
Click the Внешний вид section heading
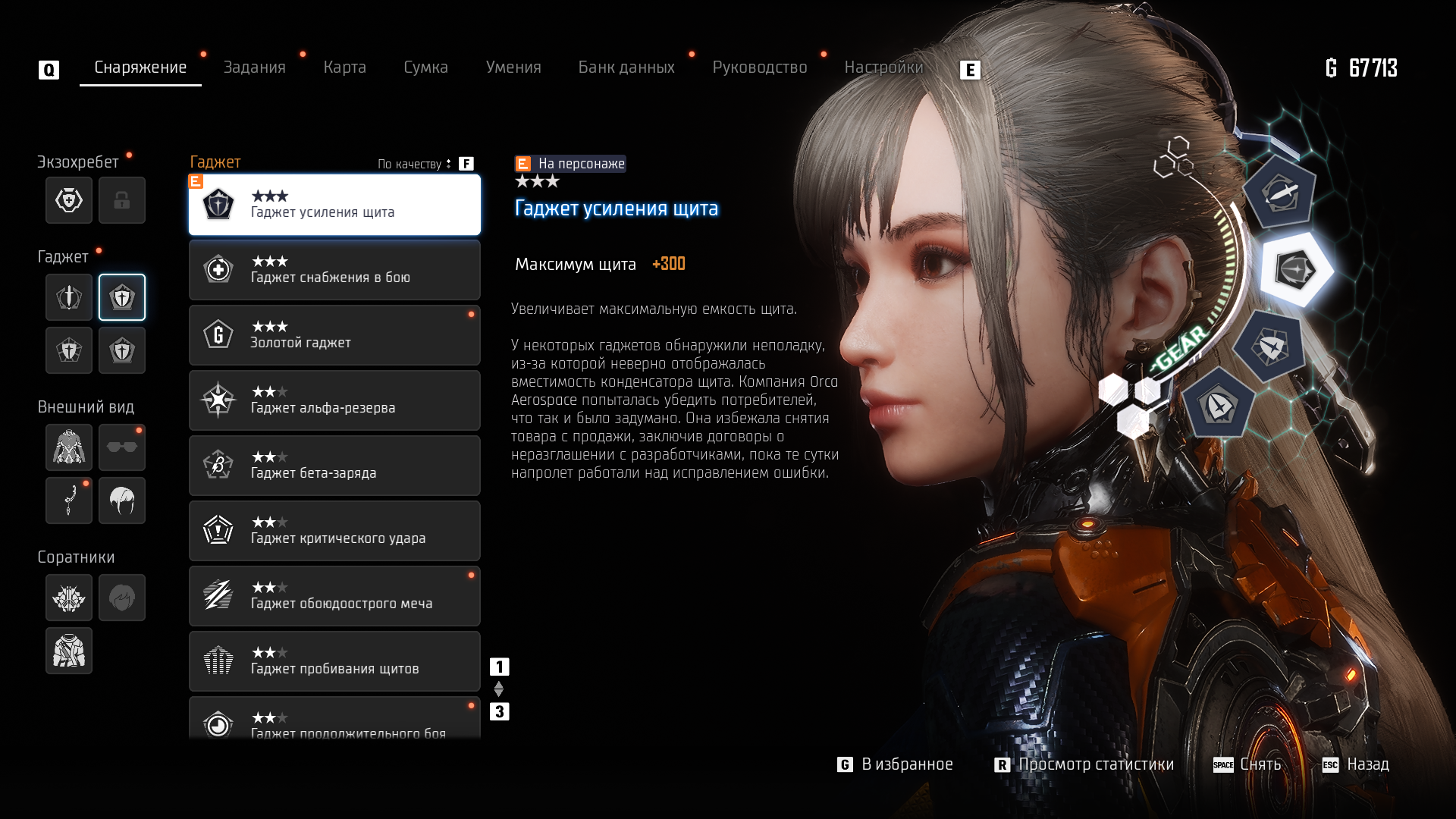tap(86, 407)
